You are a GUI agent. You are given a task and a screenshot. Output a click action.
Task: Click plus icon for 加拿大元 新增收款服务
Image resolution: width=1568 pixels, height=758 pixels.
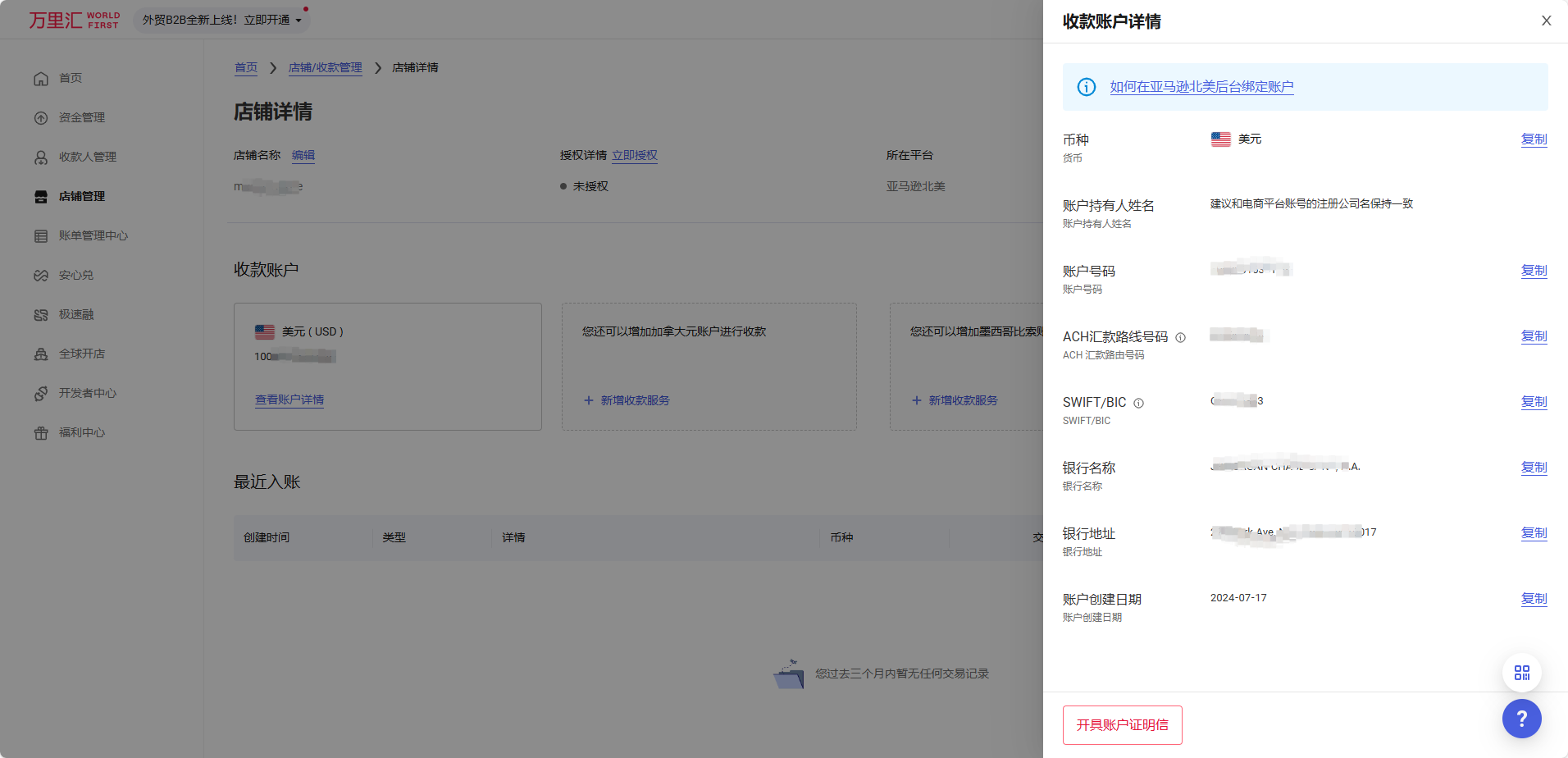tap(589, 400)
